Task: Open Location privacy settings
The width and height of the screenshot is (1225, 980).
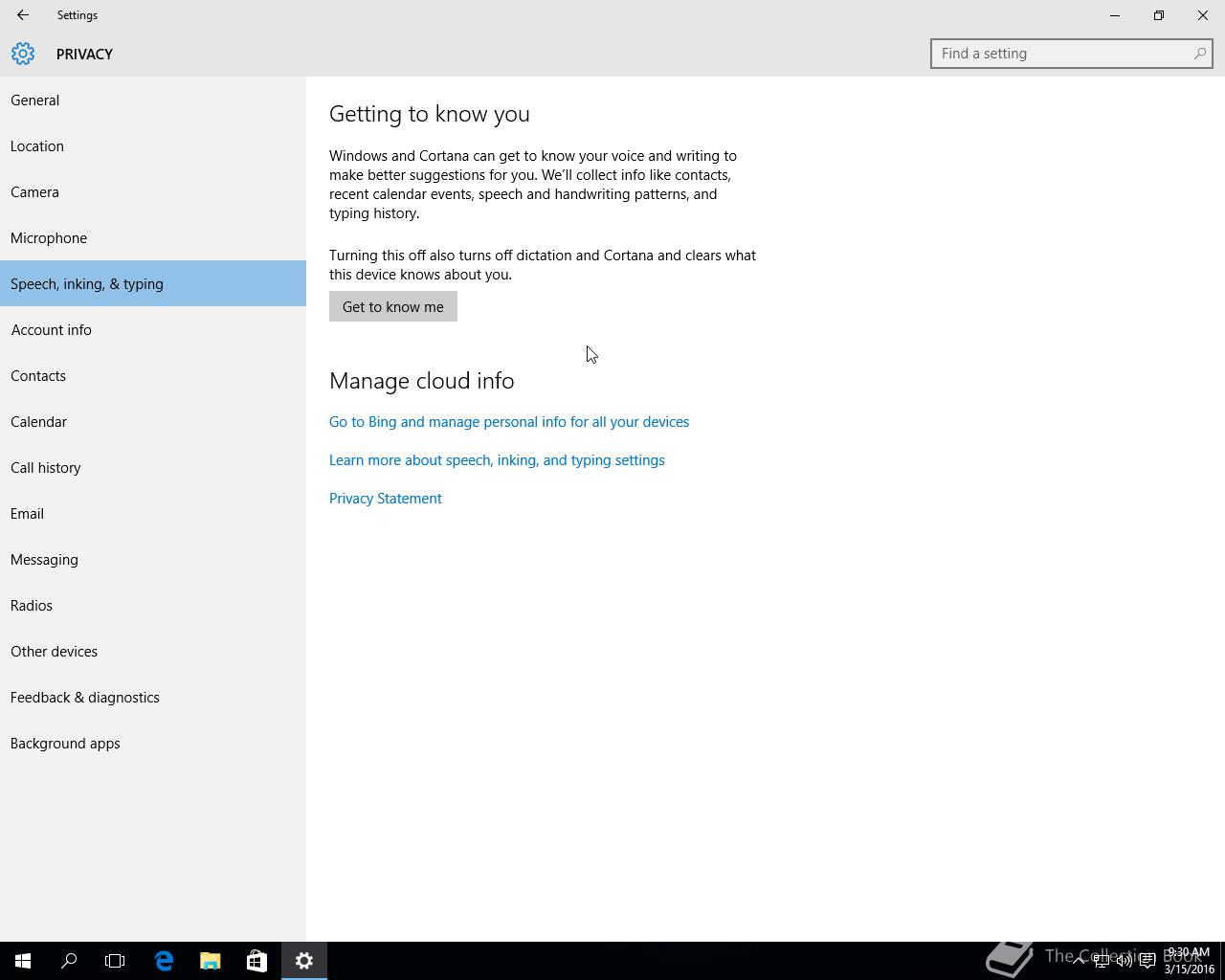Action: point(153,145)
